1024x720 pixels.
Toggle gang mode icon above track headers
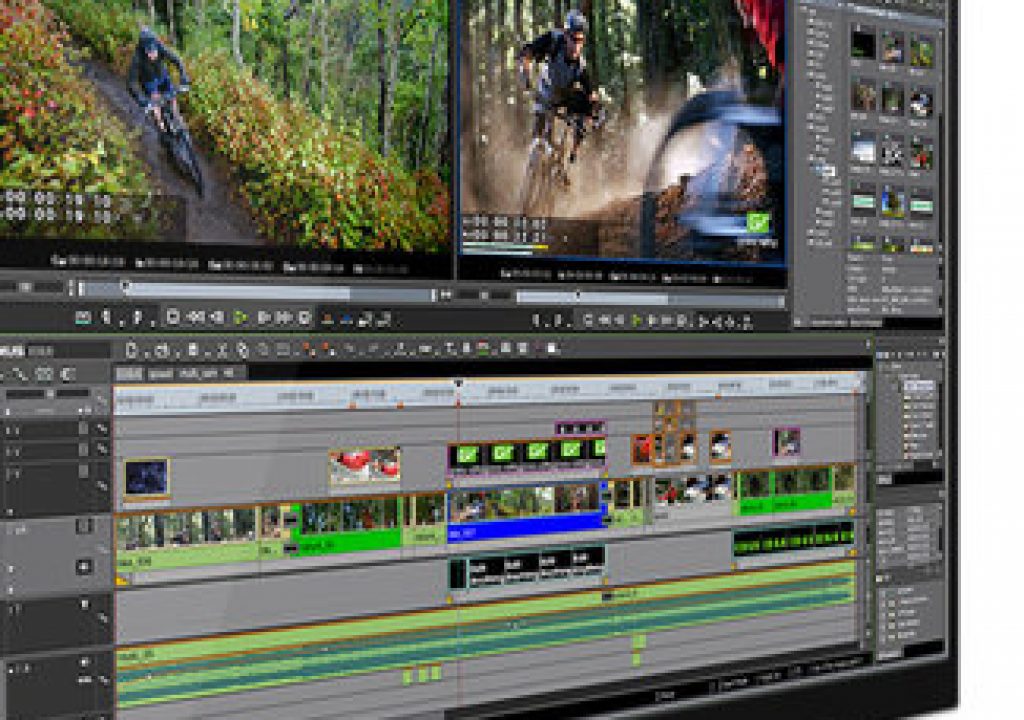(x=67, y=374)
